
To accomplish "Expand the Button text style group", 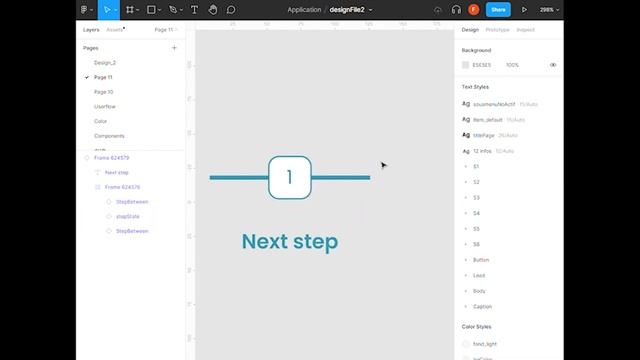I will coord(466,260).
